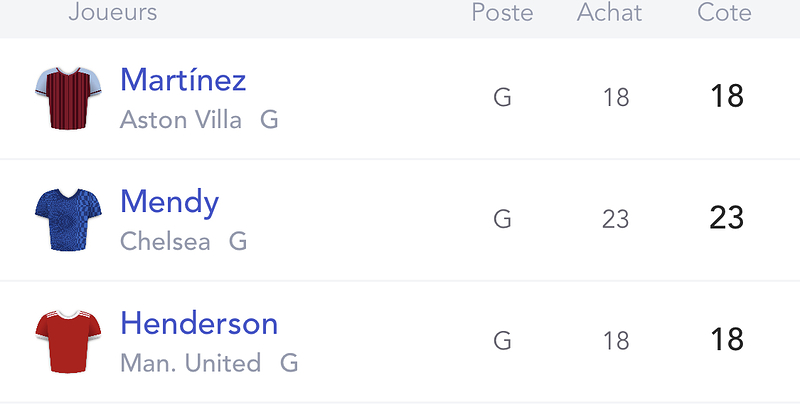Click Martínez's bold cote value 18
Image resolution: width=800 pixels, height=414 pixels.
click(727, 96)
